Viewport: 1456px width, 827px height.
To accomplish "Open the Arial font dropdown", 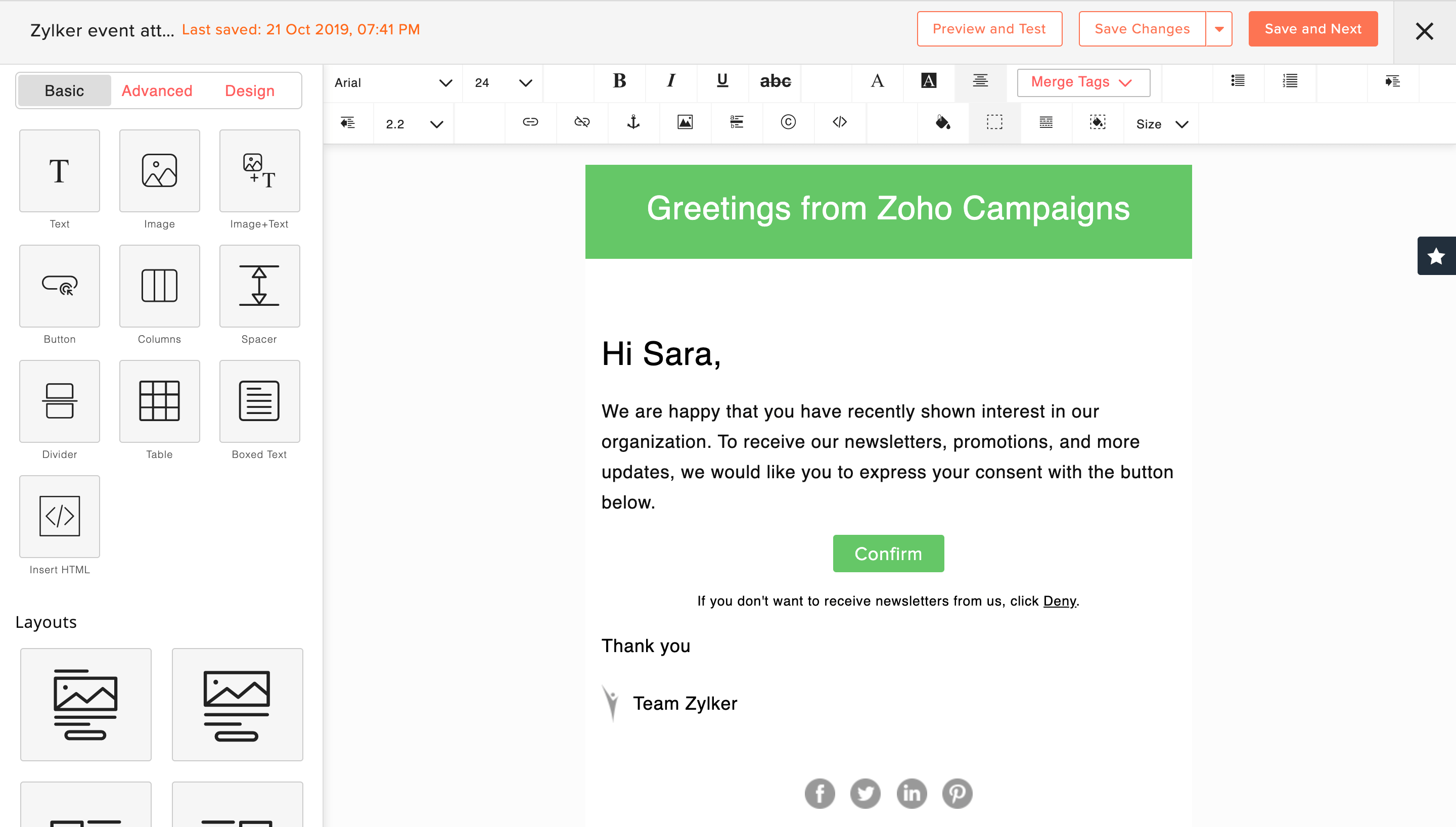I will [393, 83].
